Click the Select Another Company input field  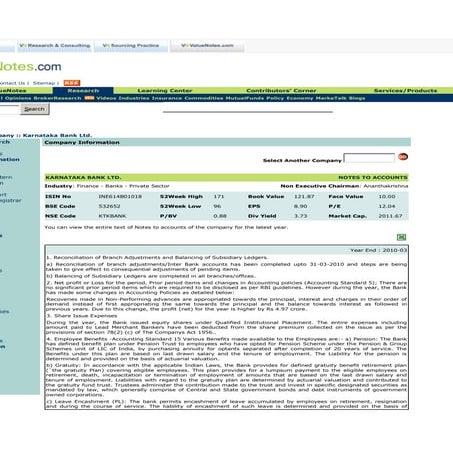(x=369, y=158)
